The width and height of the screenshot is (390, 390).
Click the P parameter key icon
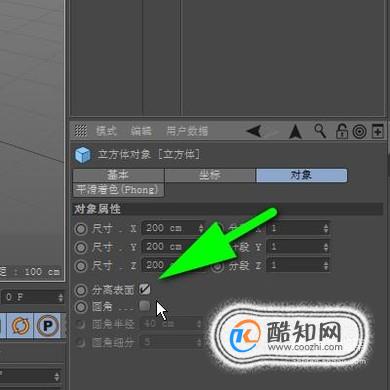tap(47, 326)
